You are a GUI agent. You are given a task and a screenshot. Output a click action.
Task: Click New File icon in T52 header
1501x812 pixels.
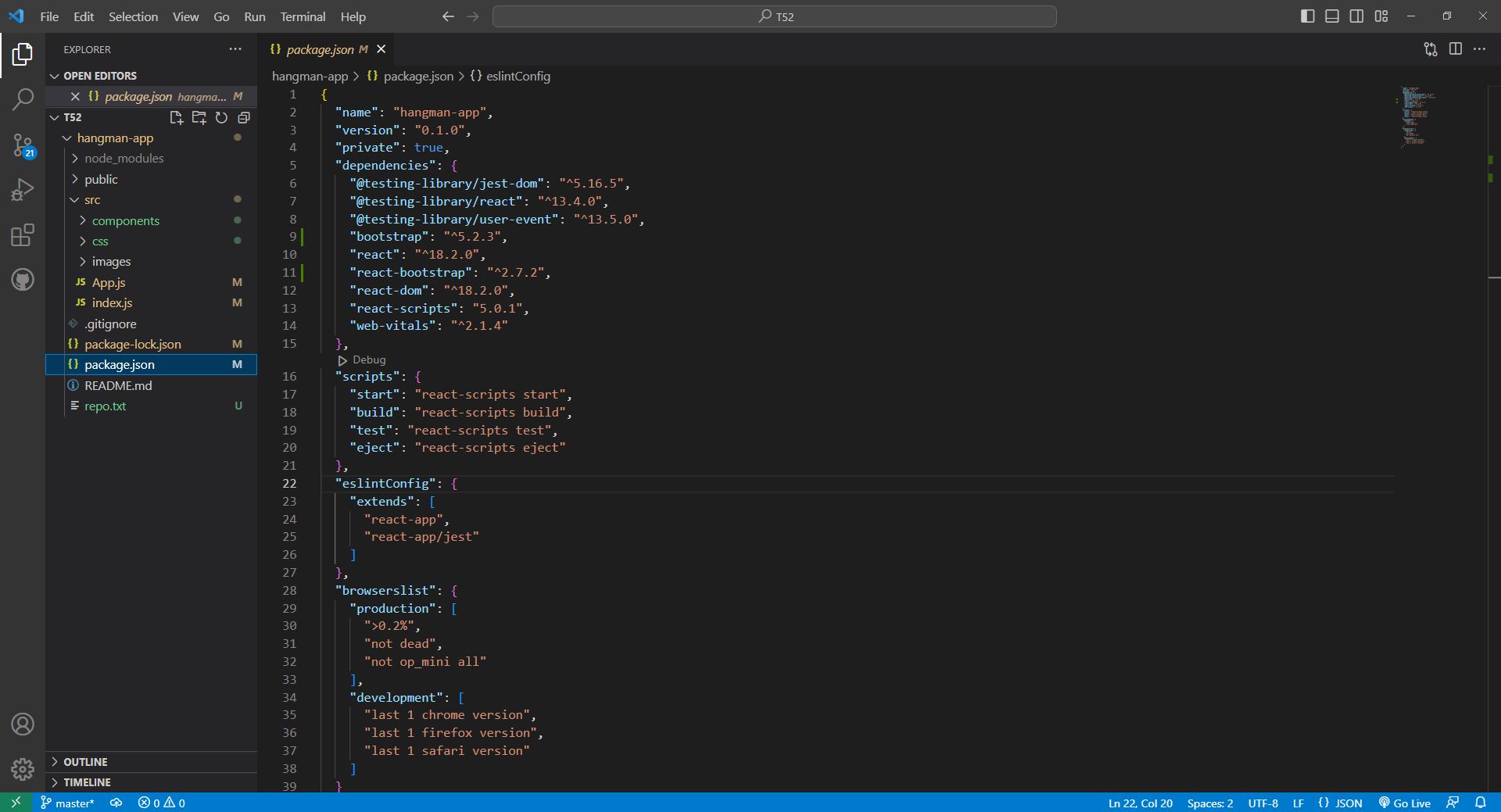coord(176,117)
